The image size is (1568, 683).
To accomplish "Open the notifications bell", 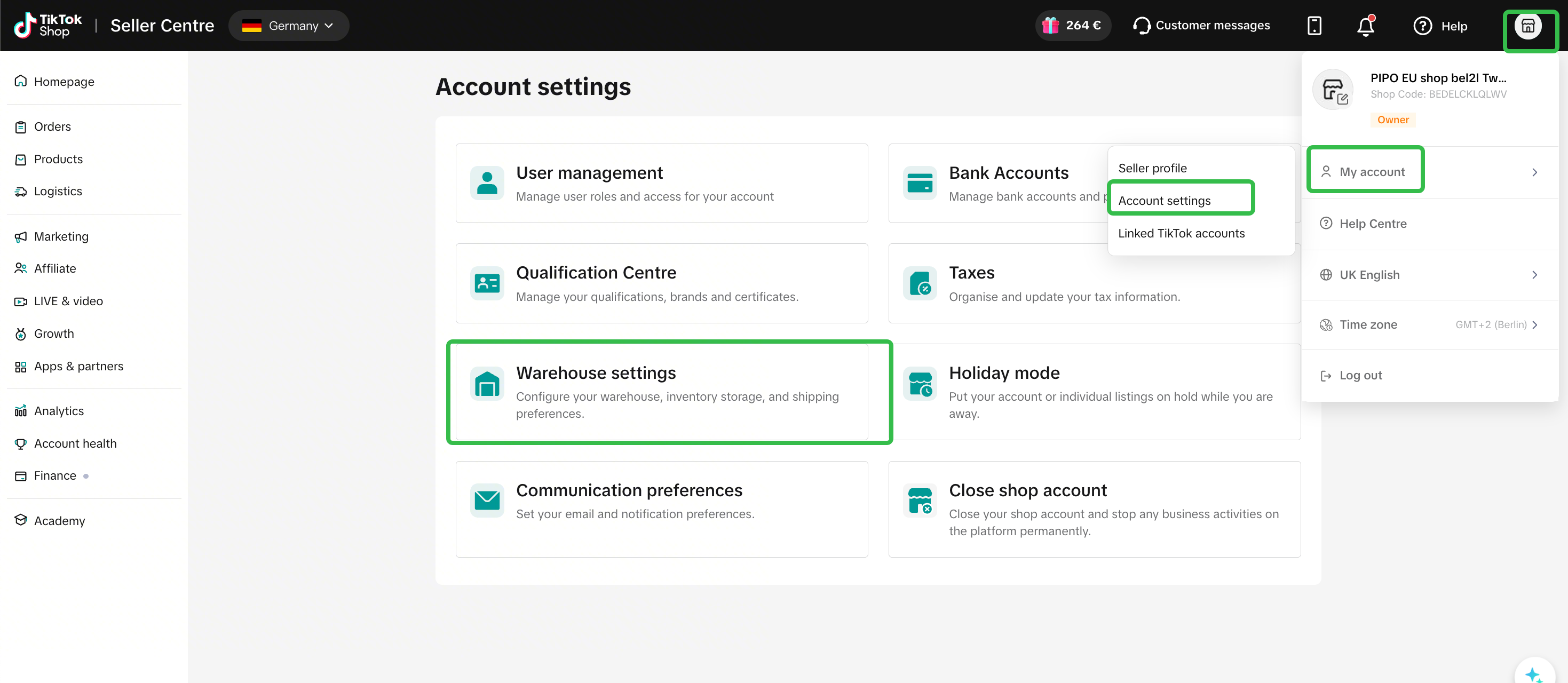I will [1366, 26].
